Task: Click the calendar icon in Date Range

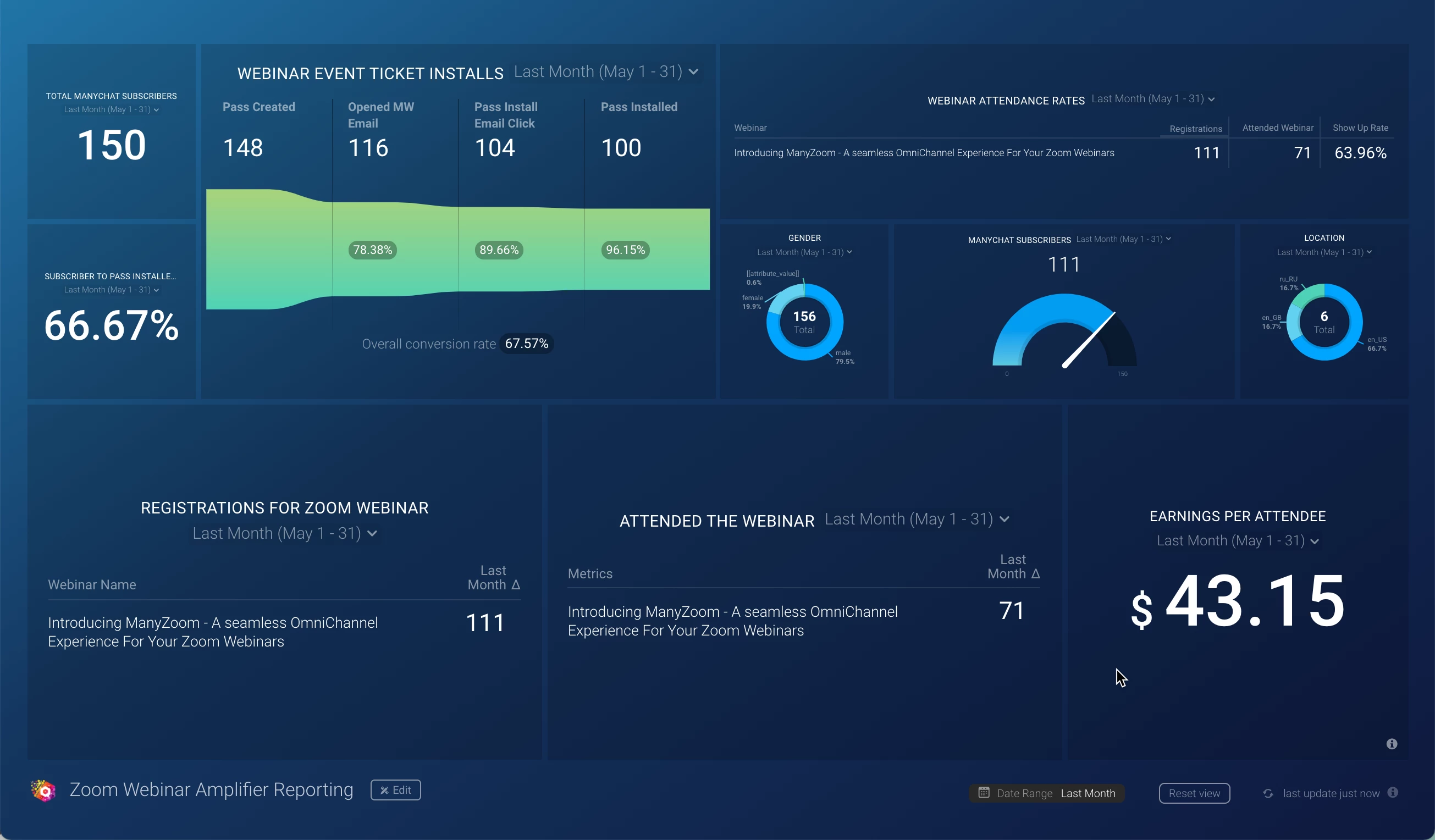Action: 984,793
